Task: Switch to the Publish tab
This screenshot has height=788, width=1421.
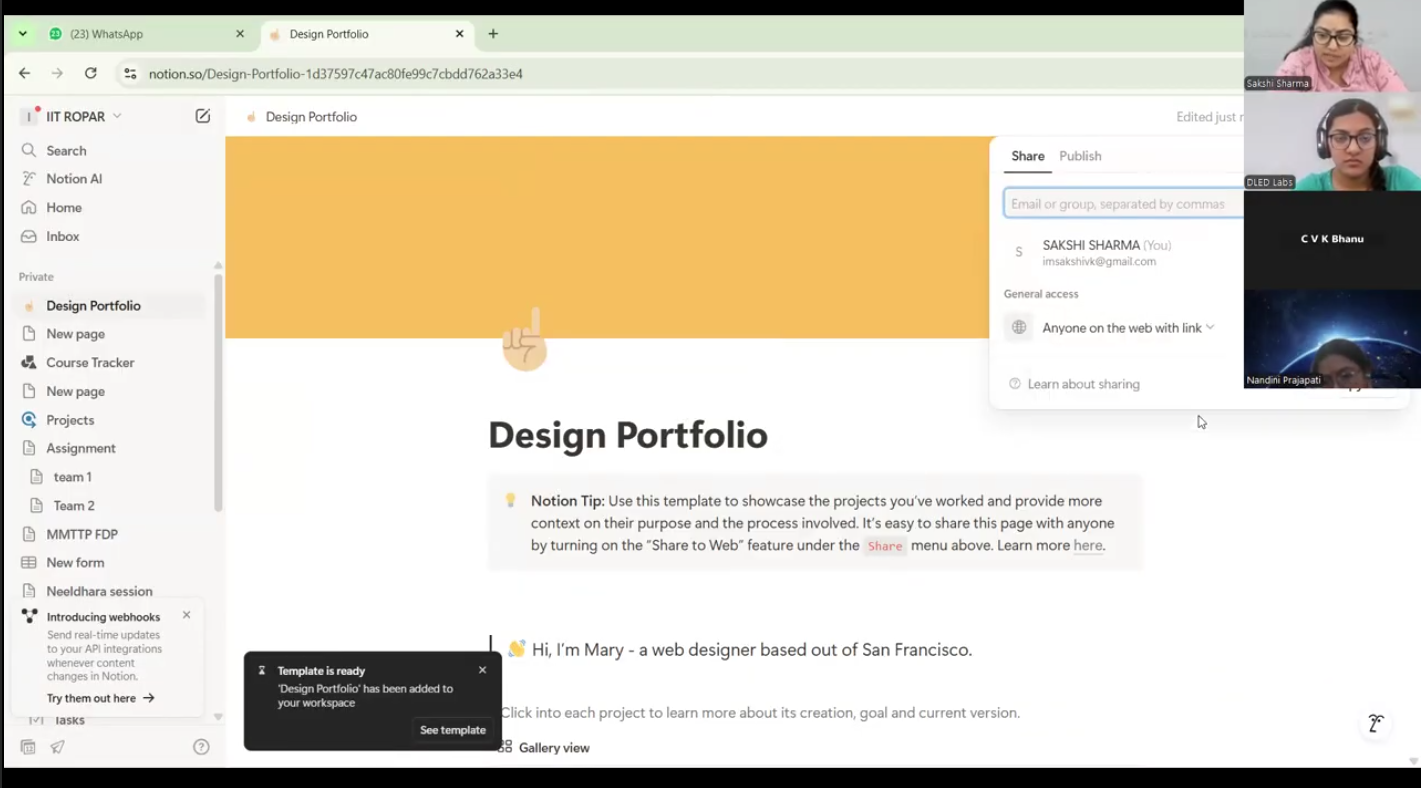Action: tap(1080, 156)
